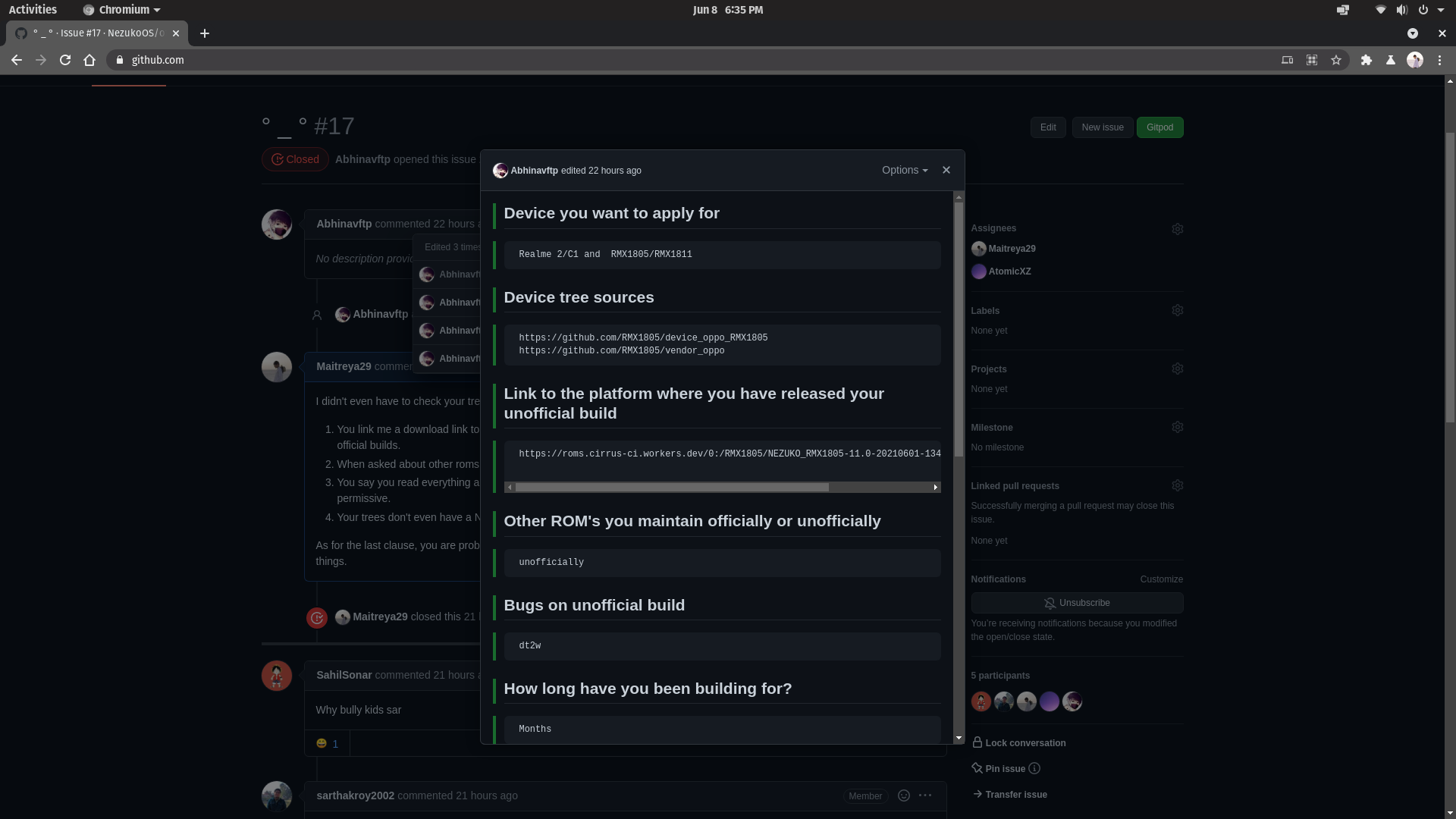1456x819 pixels.
Task: Open the Projects settings gear
Action: (x=1177, y=369)
